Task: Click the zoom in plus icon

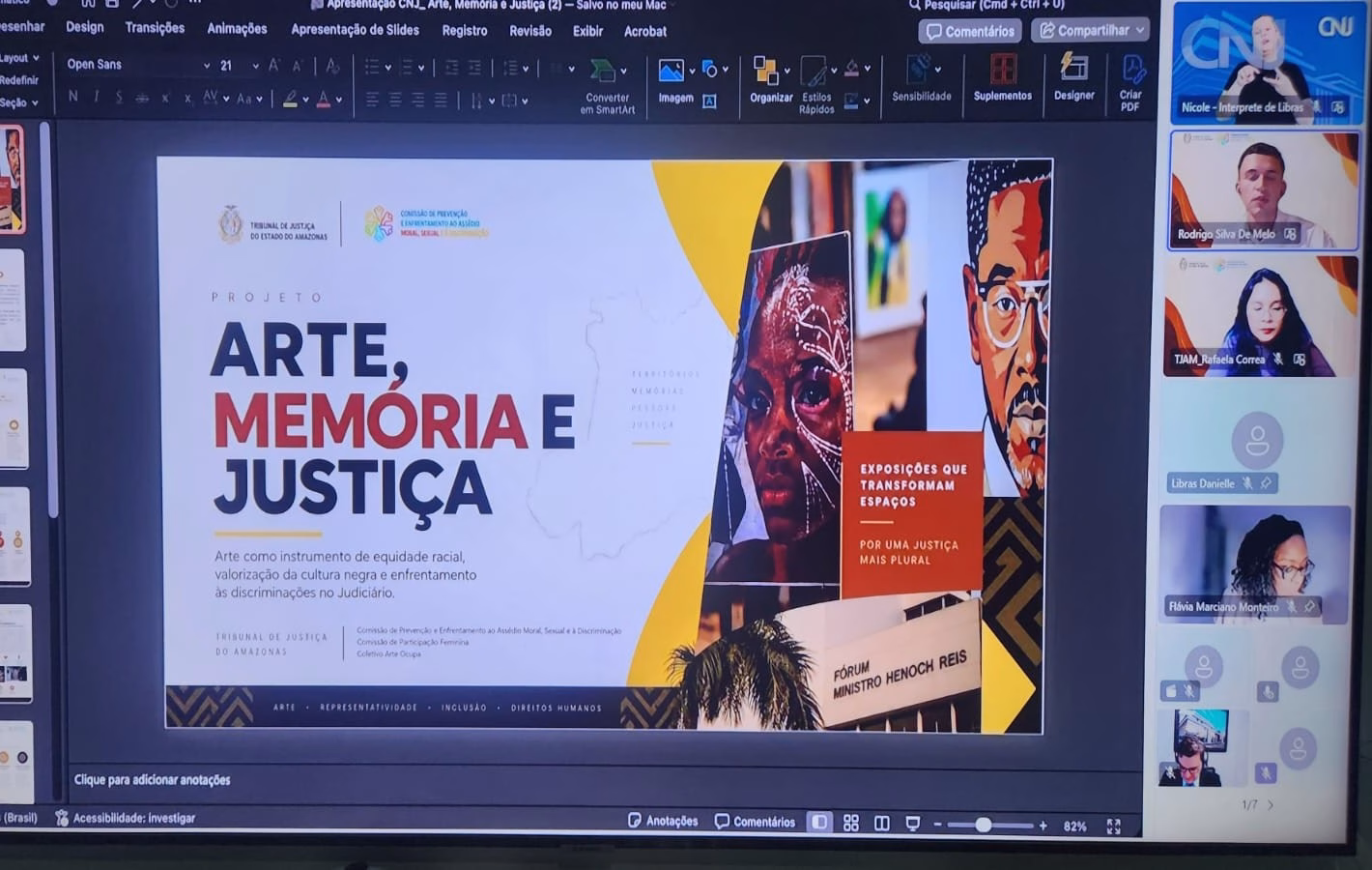Action: [x=1043, y=826]
